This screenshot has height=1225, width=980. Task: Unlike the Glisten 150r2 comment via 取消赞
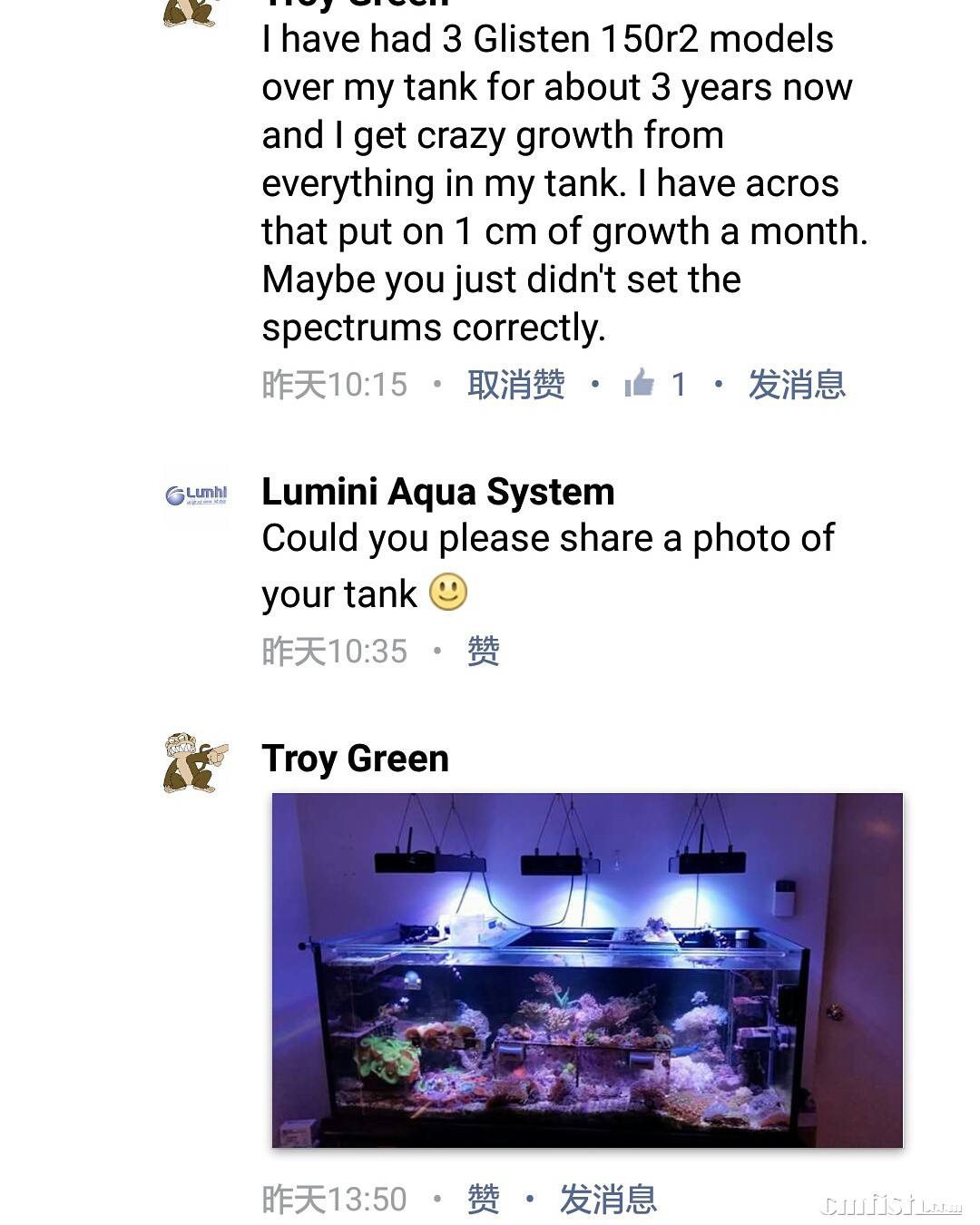coord(516,385)
